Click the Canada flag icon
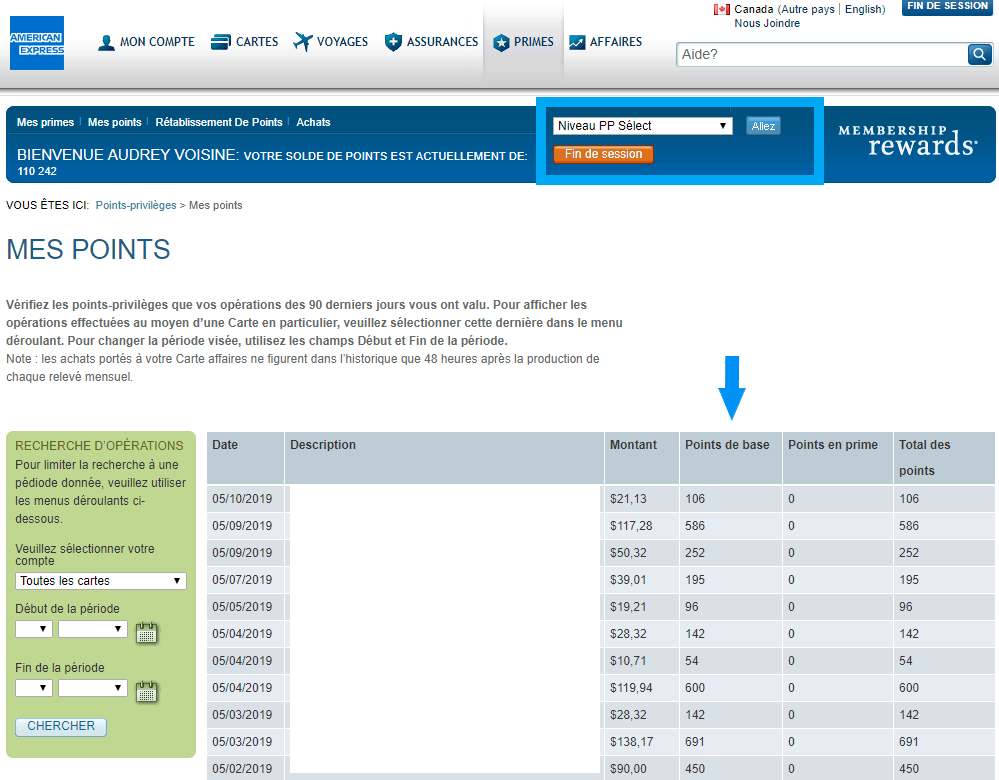Image resolution: width=999 pixels, height=780 pixels. [720, 8]
